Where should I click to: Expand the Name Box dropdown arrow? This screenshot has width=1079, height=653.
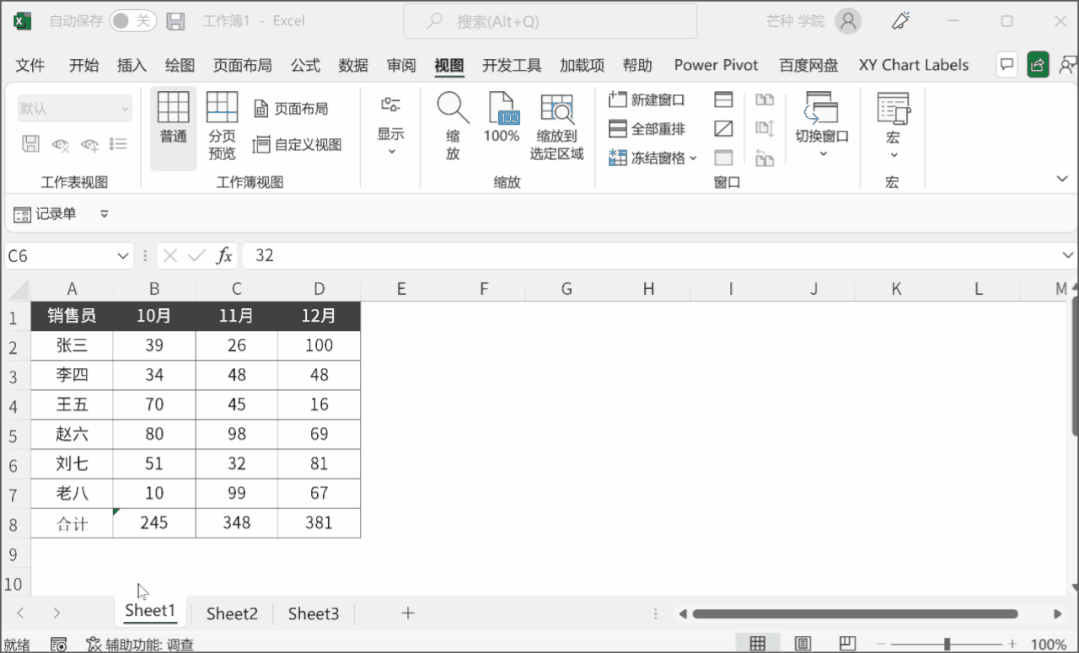click(x=123, y=256)
